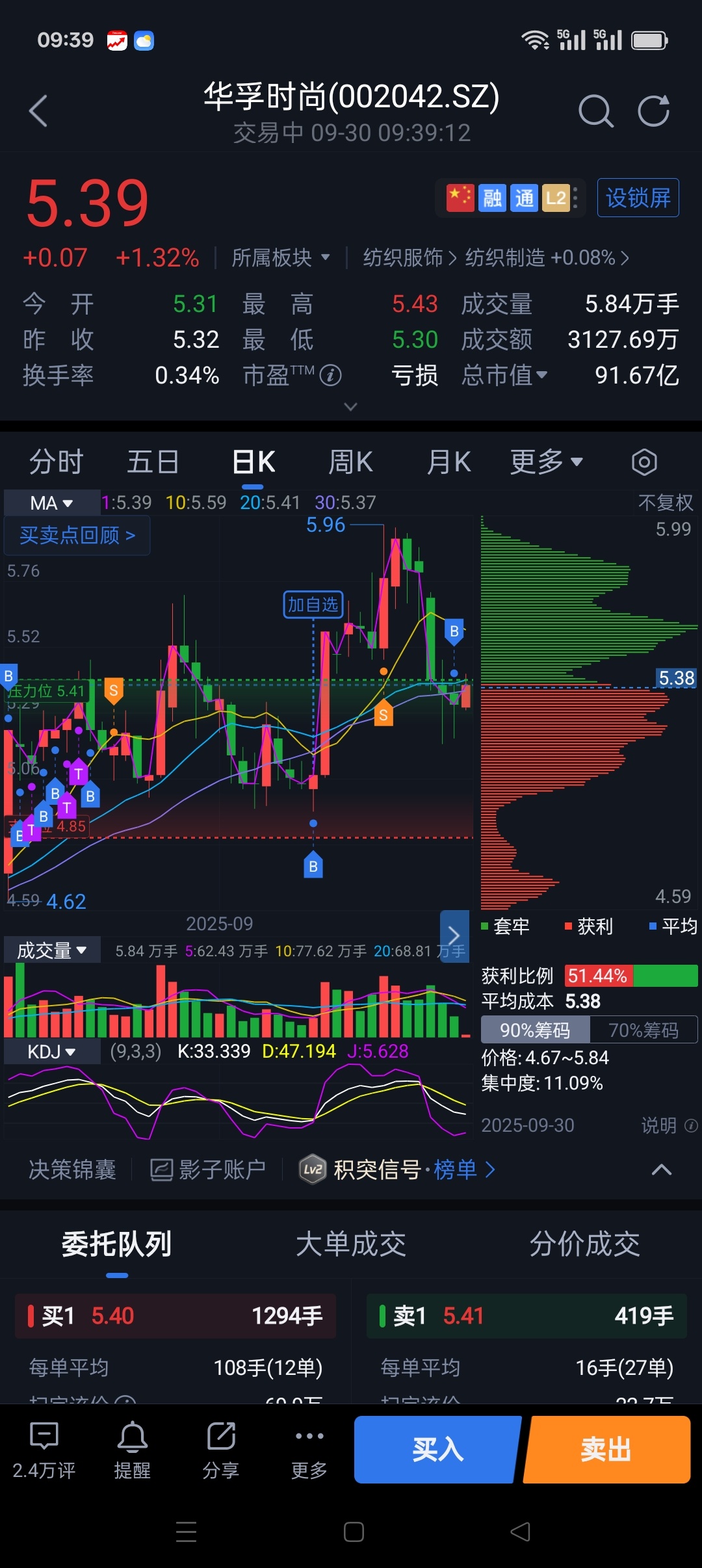Expand the 所属板块 dropdown
The image size is (702, 1568).
(x=281, y=258)
